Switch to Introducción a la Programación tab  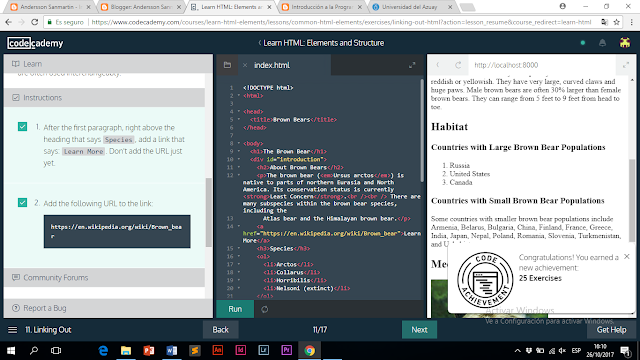[322, 7]
